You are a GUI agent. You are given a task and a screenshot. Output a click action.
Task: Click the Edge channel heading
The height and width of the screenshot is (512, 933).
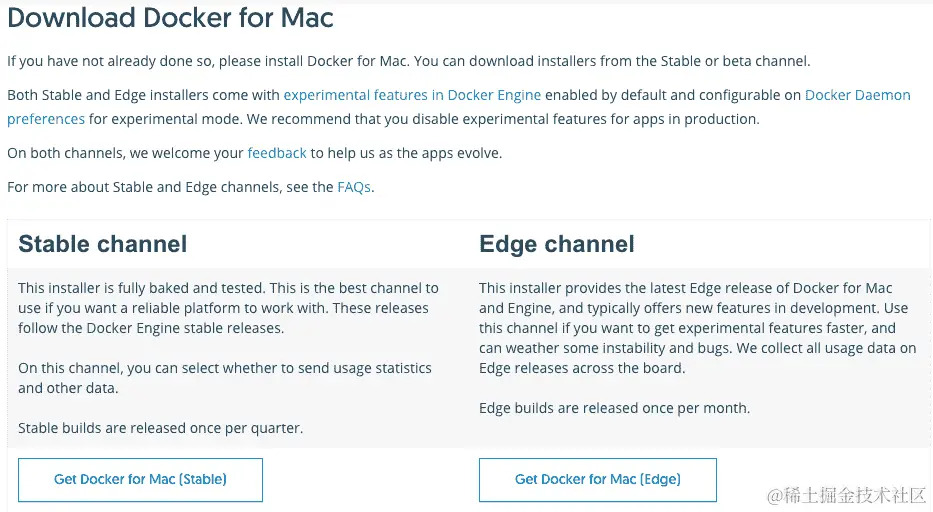click(557, 244)
